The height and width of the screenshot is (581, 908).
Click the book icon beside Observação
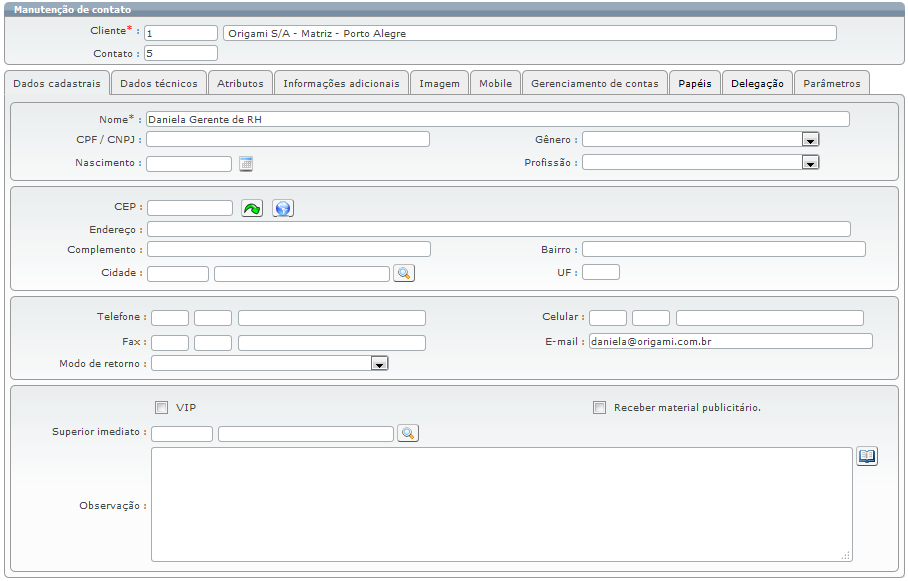click(x=867, y=457)
